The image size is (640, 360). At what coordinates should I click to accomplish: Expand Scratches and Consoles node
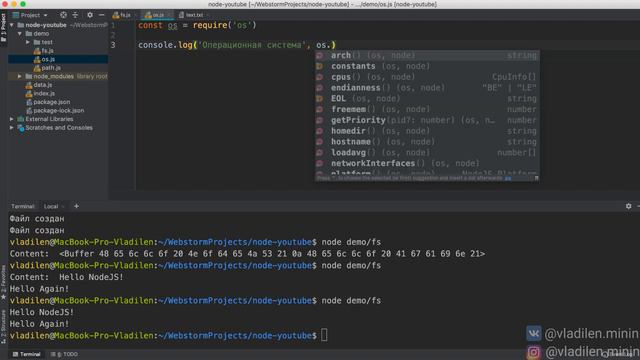coord(12,128)
